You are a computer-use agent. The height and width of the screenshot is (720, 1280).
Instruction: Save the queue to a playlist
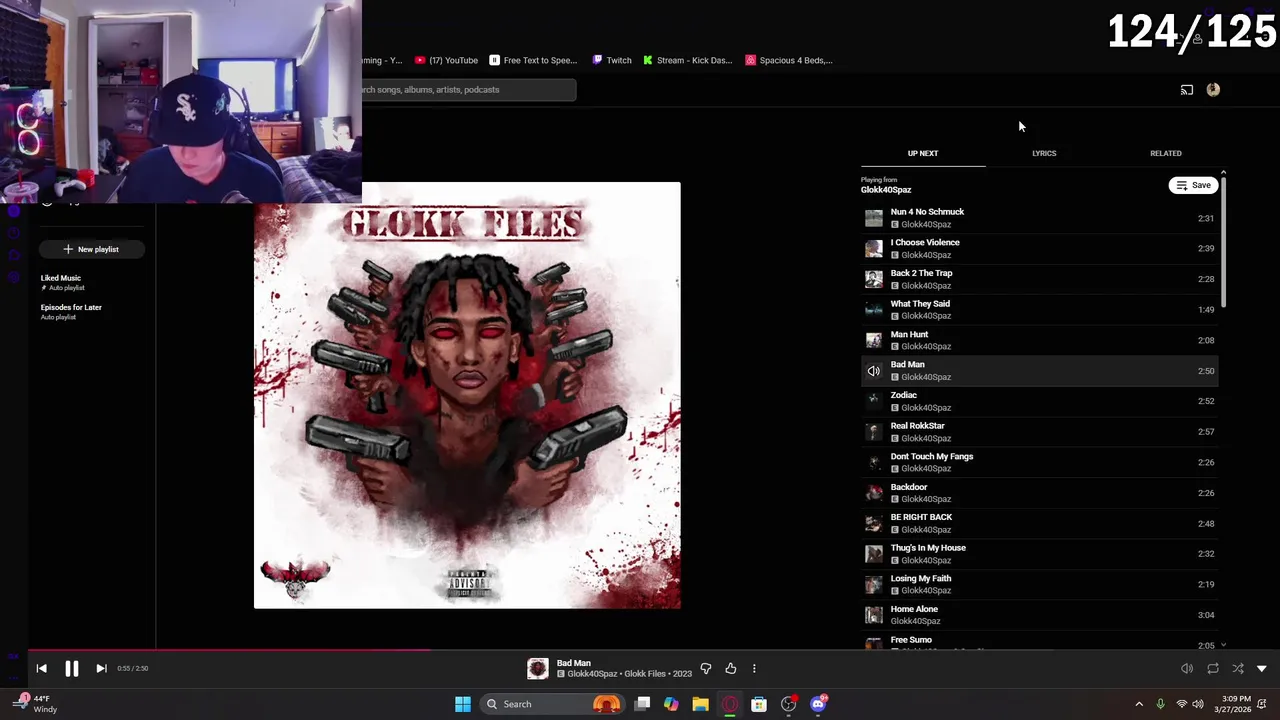(x=1193, y=185)
